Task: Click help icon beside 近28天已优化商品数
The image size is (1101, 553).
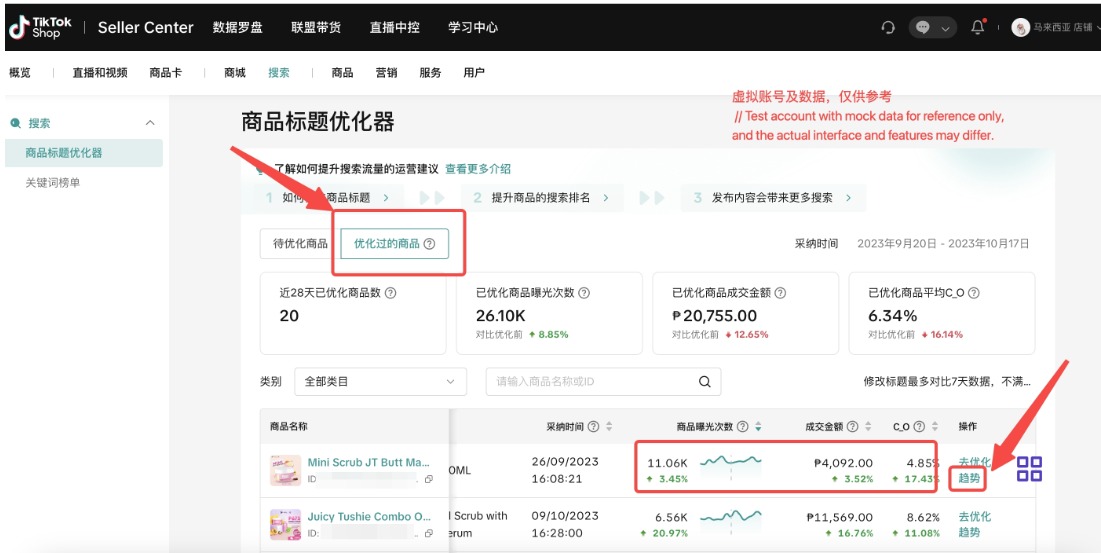Action: pos(391,293)
